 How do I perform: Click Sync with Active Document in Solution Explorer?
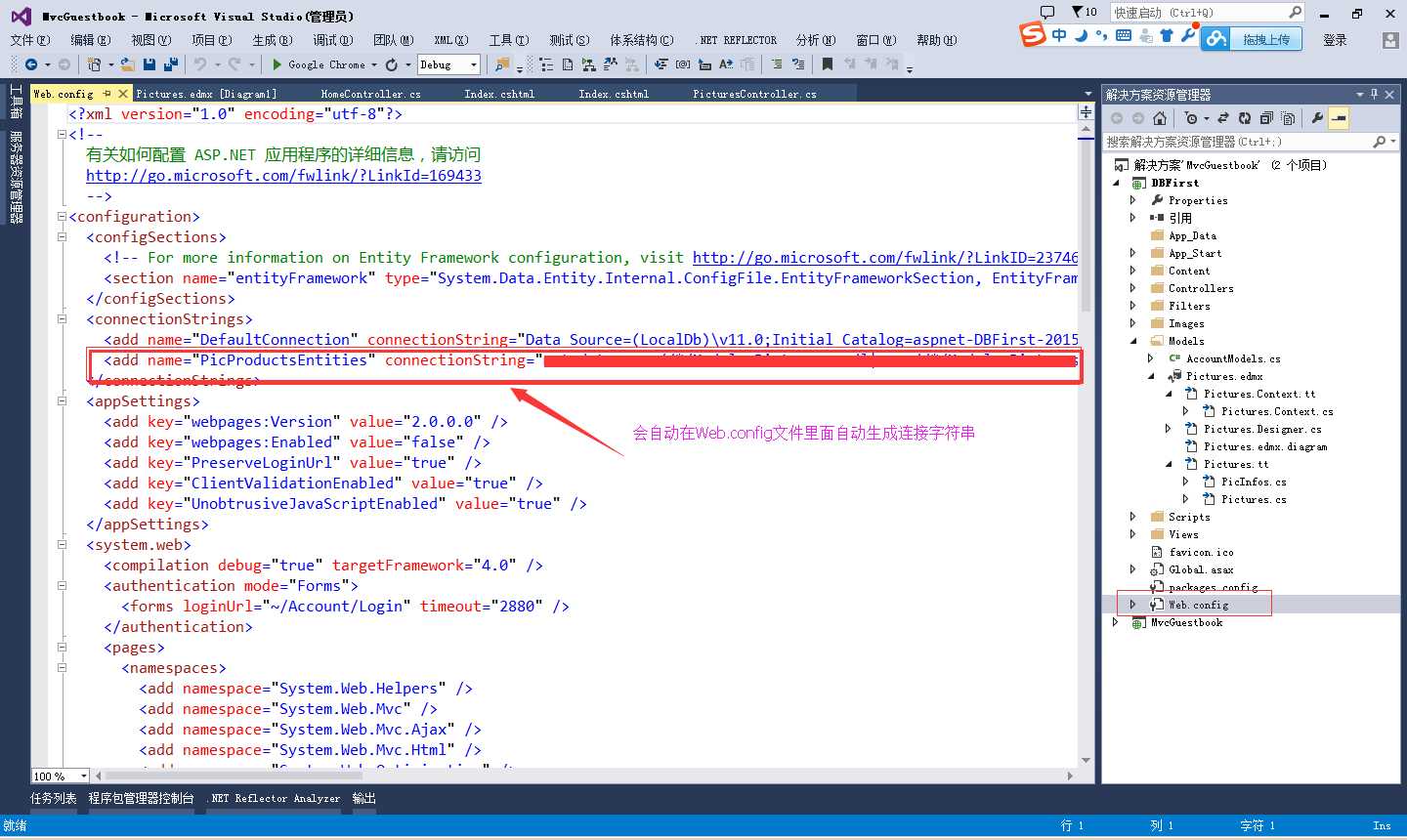click(x=1222, y=118)
